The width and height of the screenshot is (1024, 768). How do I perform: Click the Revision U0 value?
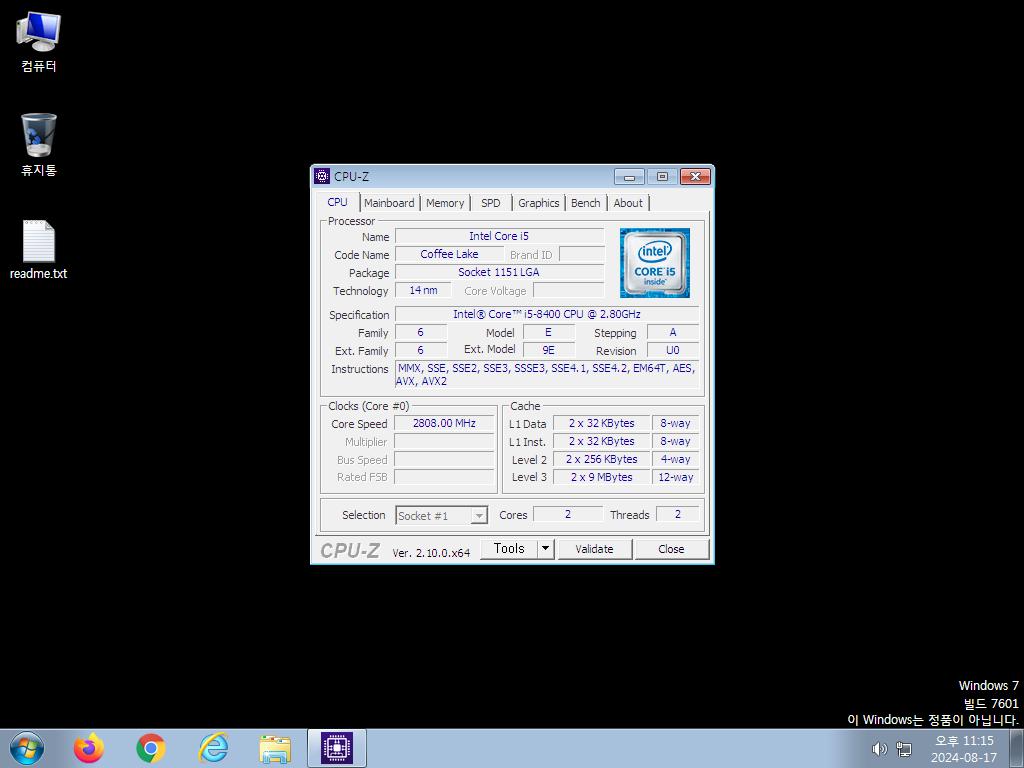coord(673,350)
